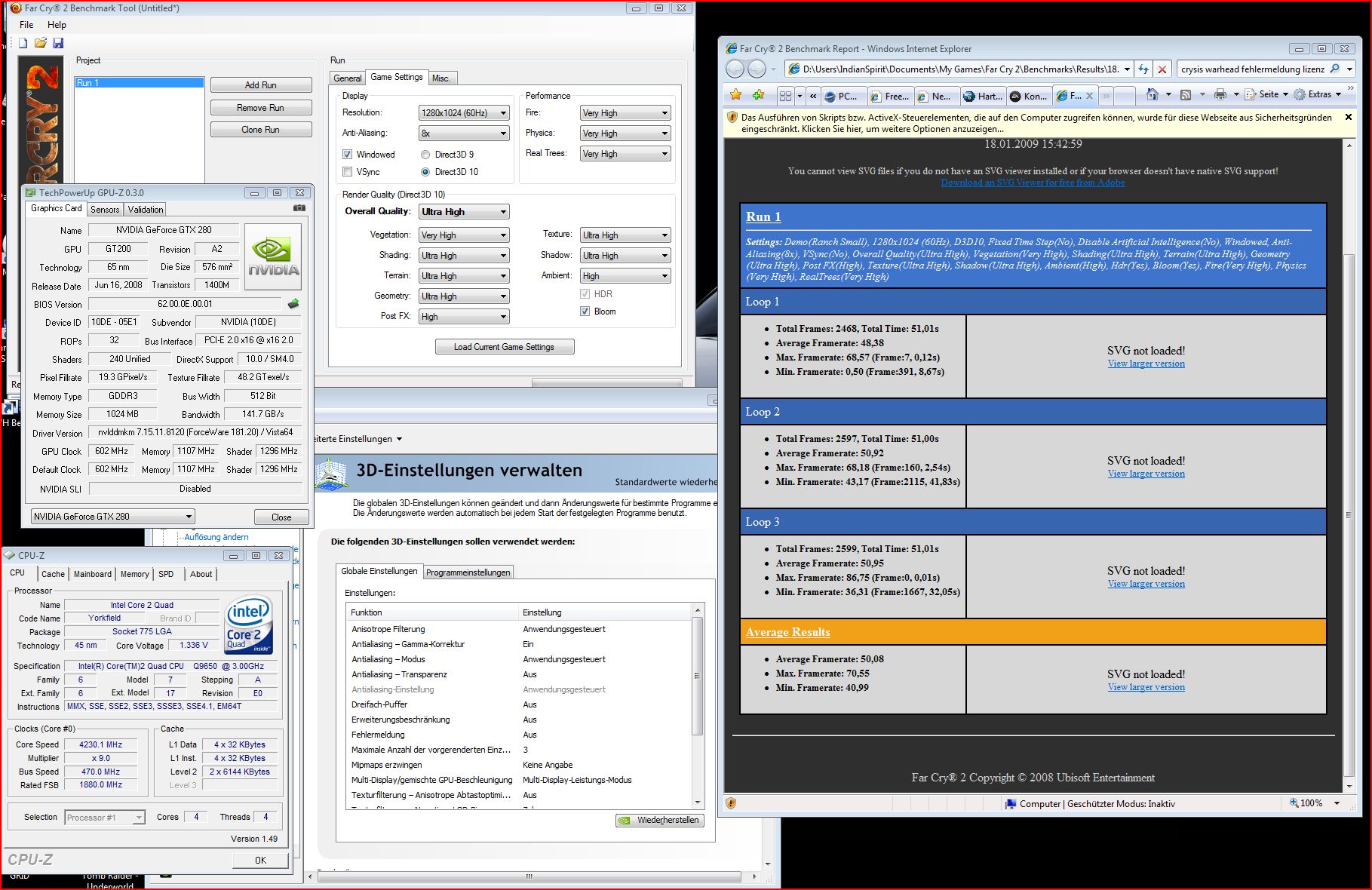Click the greyed HDR checkbox
Image resolution: width=1372 pixels, height=890 pixels.
[585, 294]
